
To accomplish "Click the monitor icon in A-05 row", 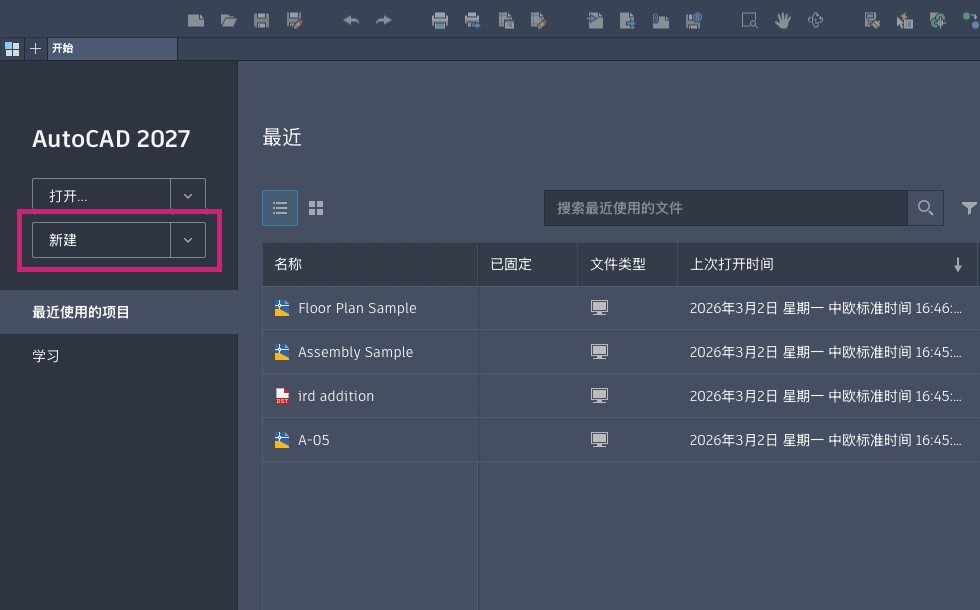I will point(599,440).
